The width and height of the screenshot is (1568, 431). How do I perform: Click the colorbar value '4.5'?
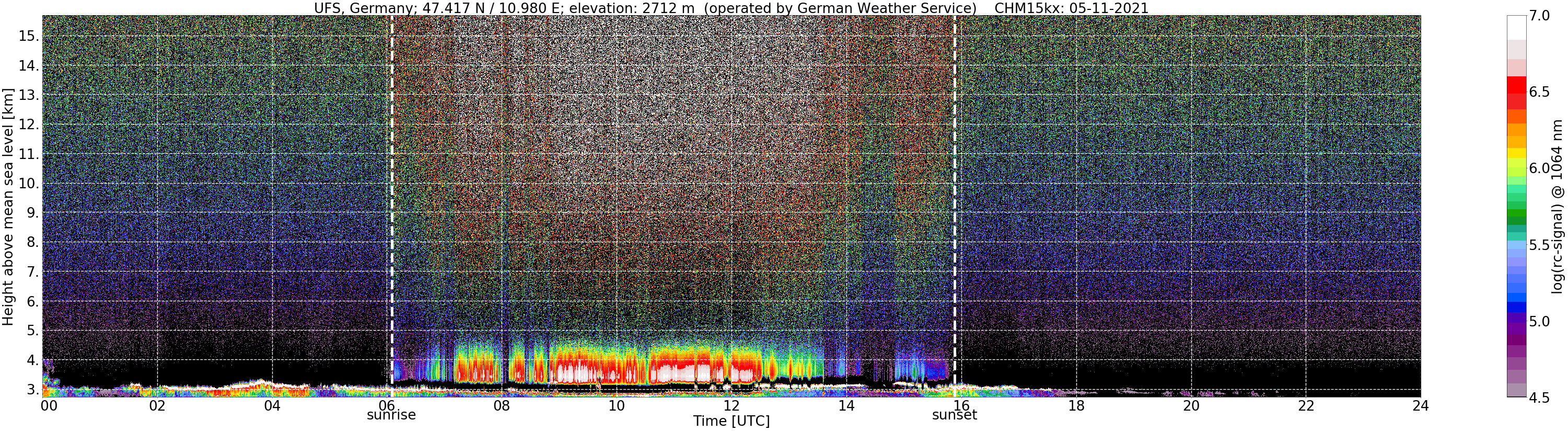pos(1539,398)
